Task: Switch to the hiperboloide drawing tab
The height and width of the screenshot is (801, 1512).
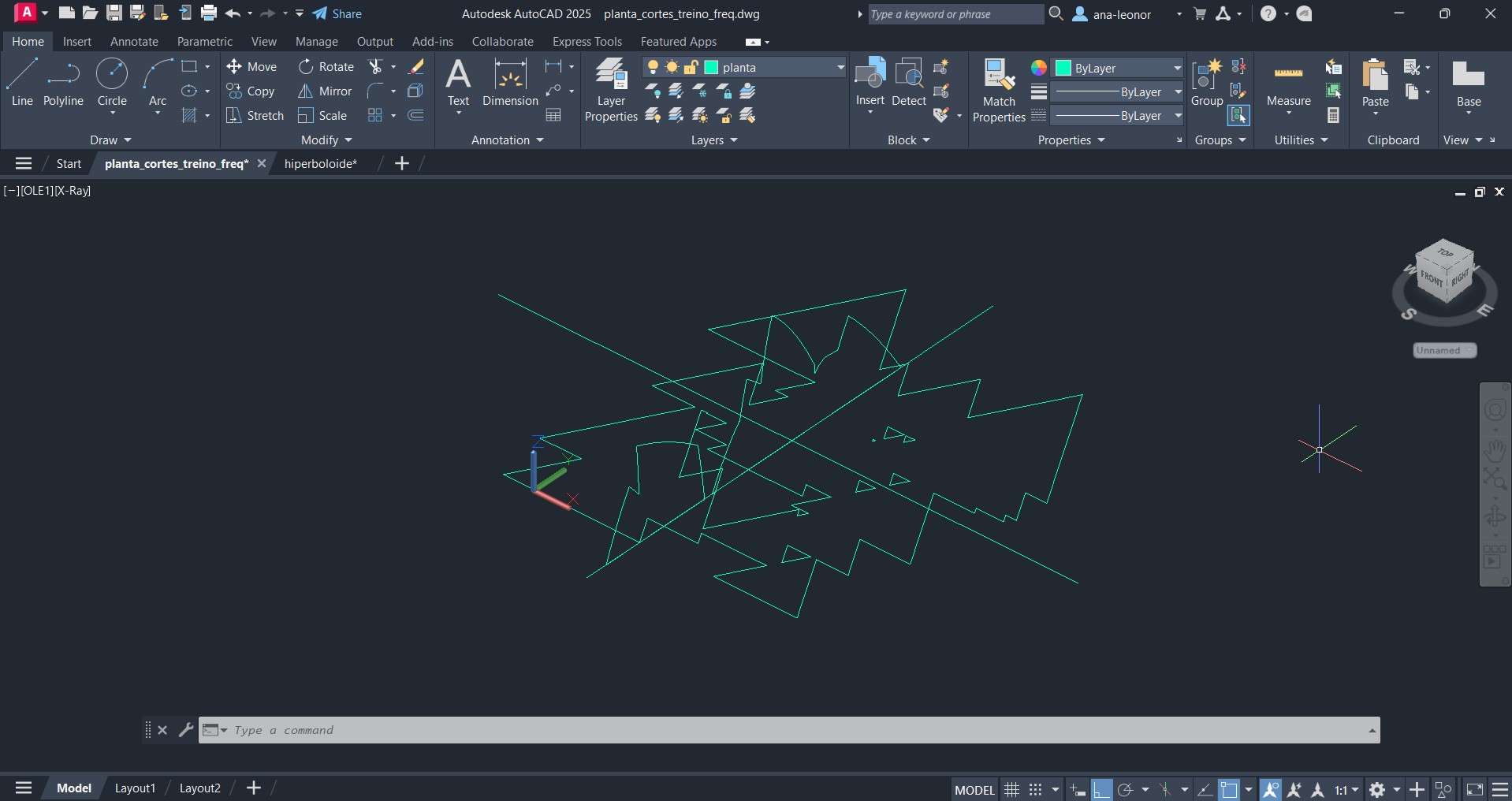Action: [320, 164]
